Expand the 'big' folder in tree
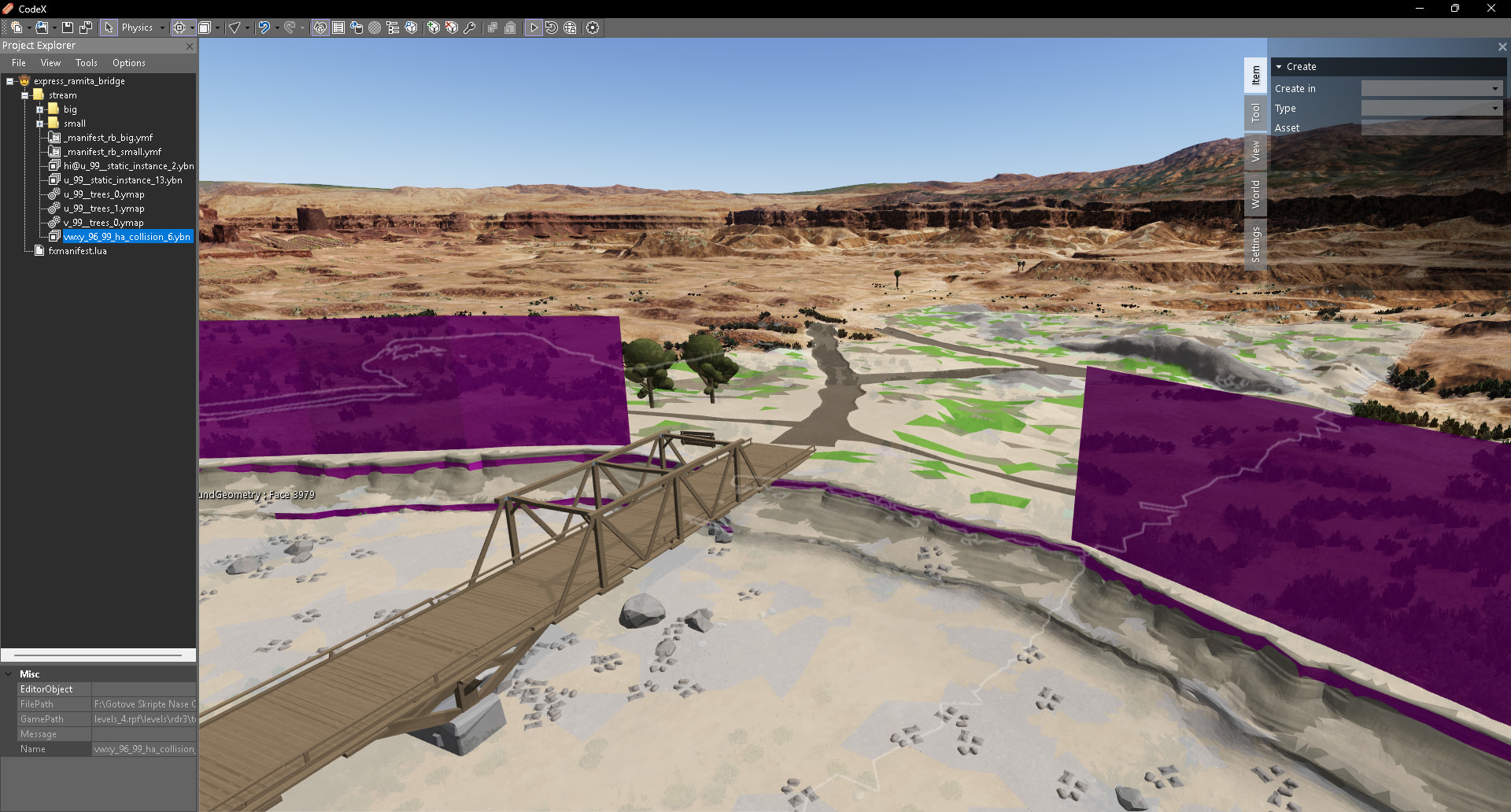This screenshot has width=1511, height=812. (39, 109)
